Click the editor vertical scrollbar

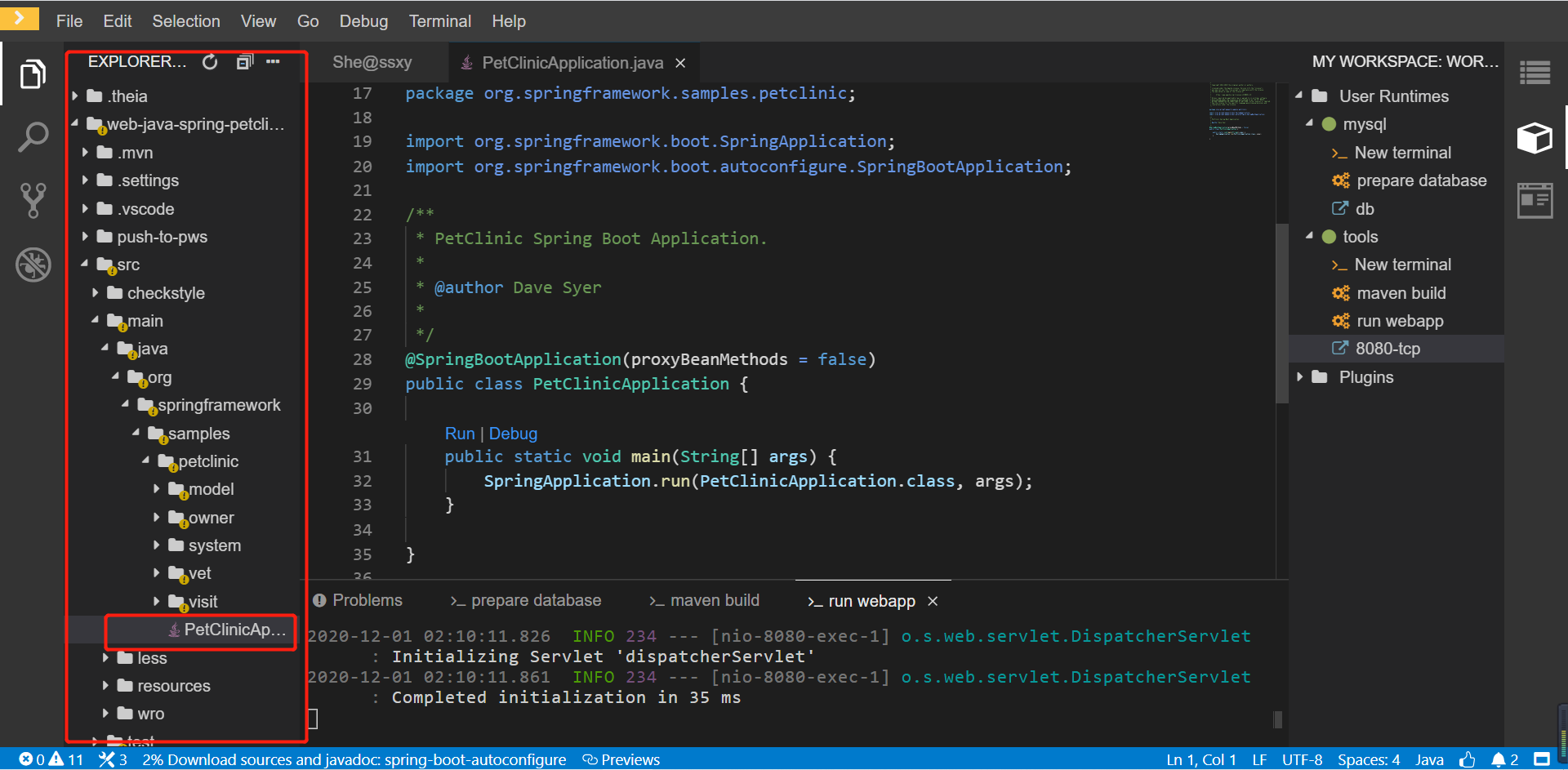coord(1281,313)
